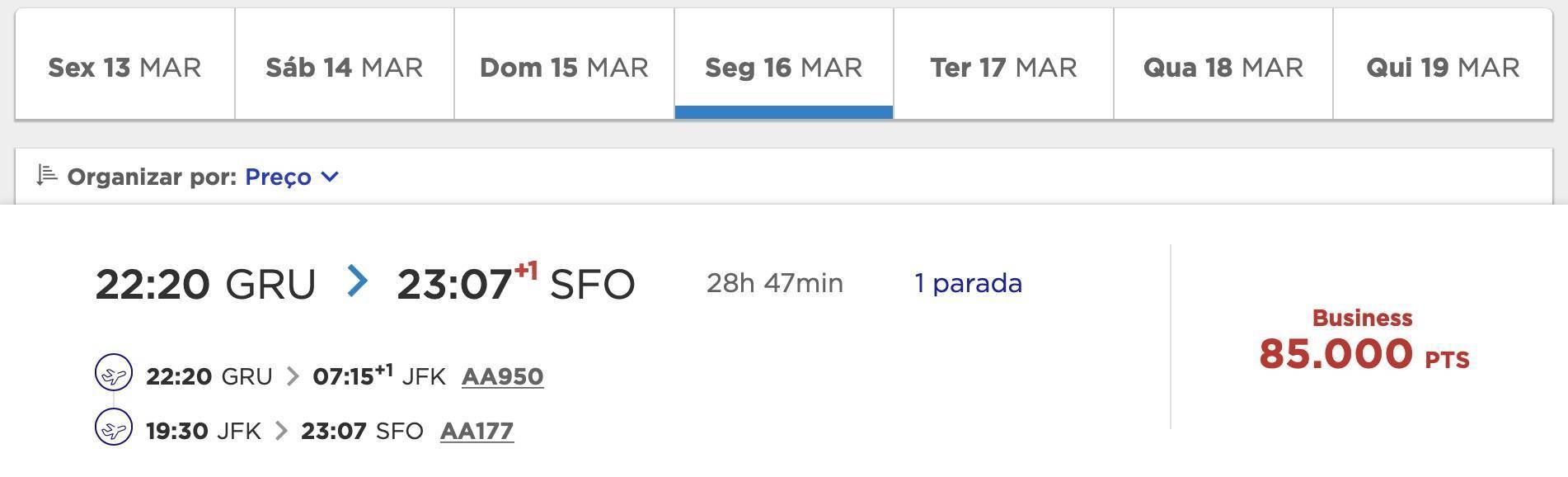The height and width of the screenshot is (477, 1568).
Task: Click the 28h 47min flight duration text
Action: coord(775,283)
